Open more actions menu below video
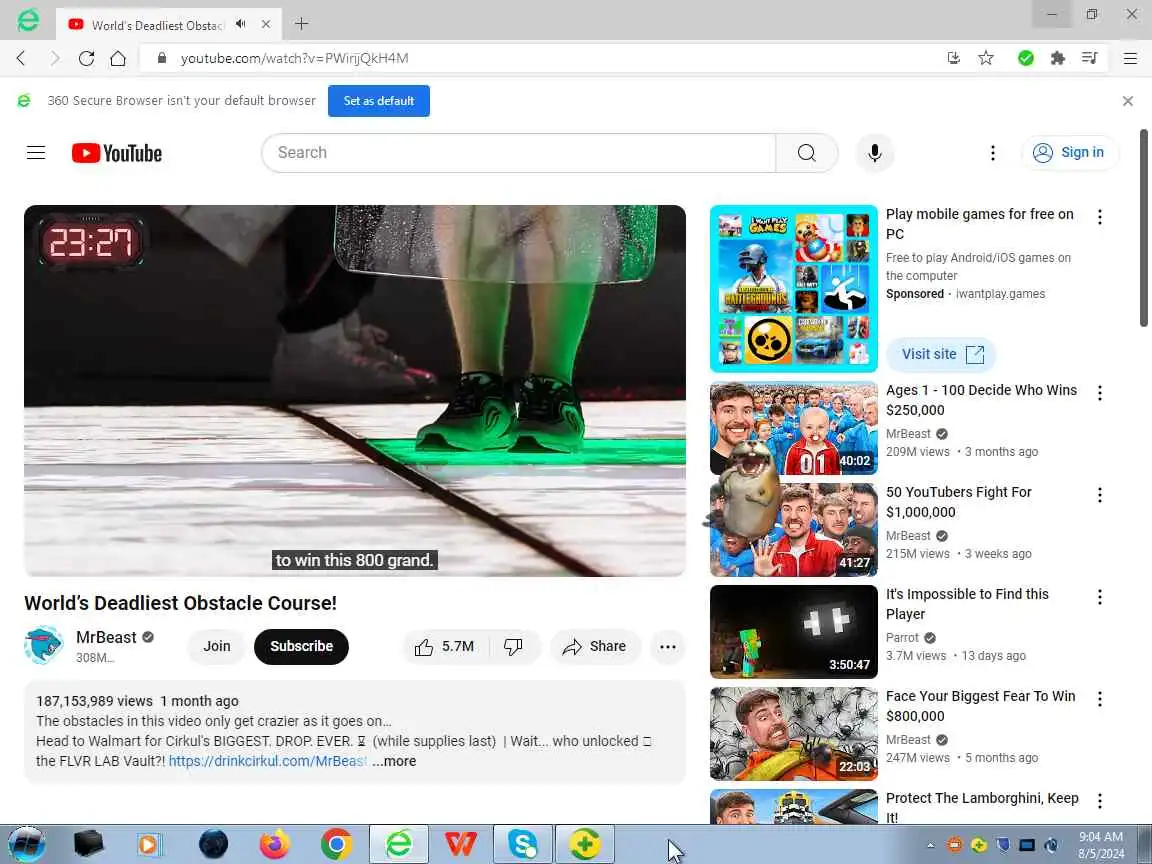Image resolution: width=1152 pixels, height=864 pixels. point(668,647)
